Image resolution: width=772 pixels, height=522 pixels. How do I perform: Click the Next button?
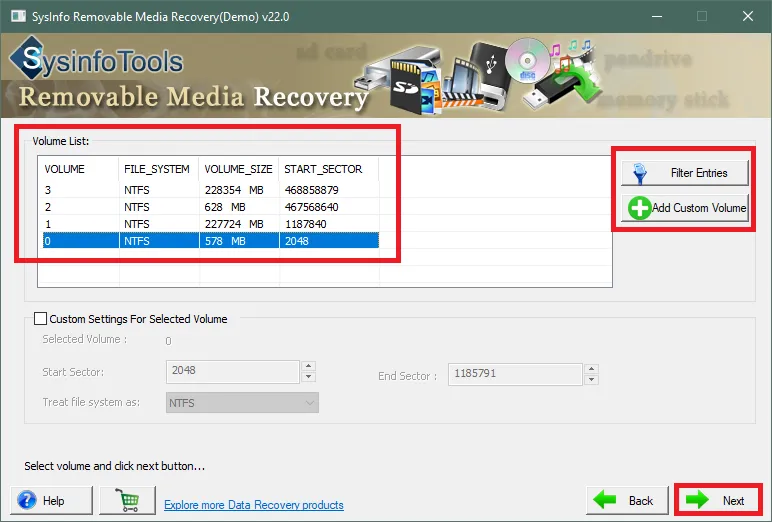718,500
